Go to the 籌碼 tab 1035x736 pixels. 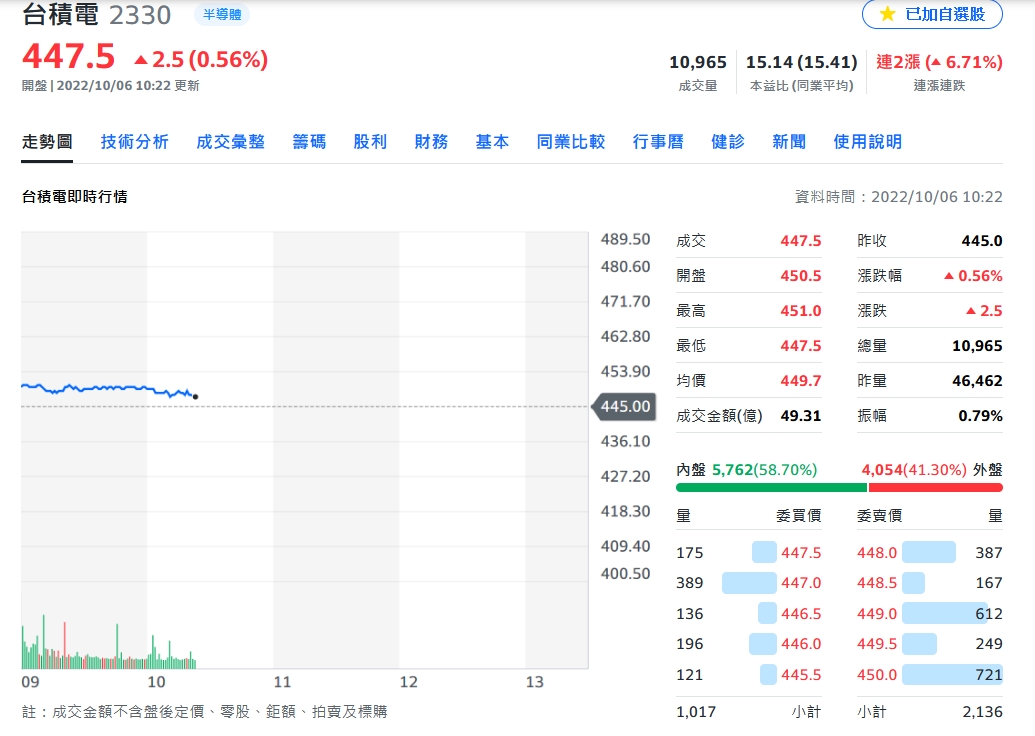(x=309, y=142)
